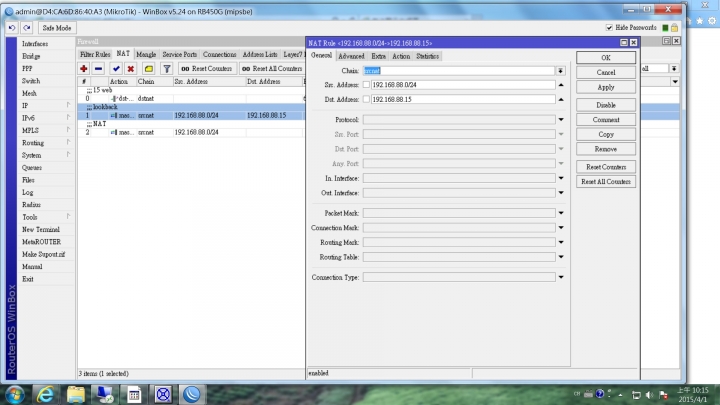Open the Address Lists tab
This screenshot has width=720, height=405.
pyautogui.click(x=260, y=54)
